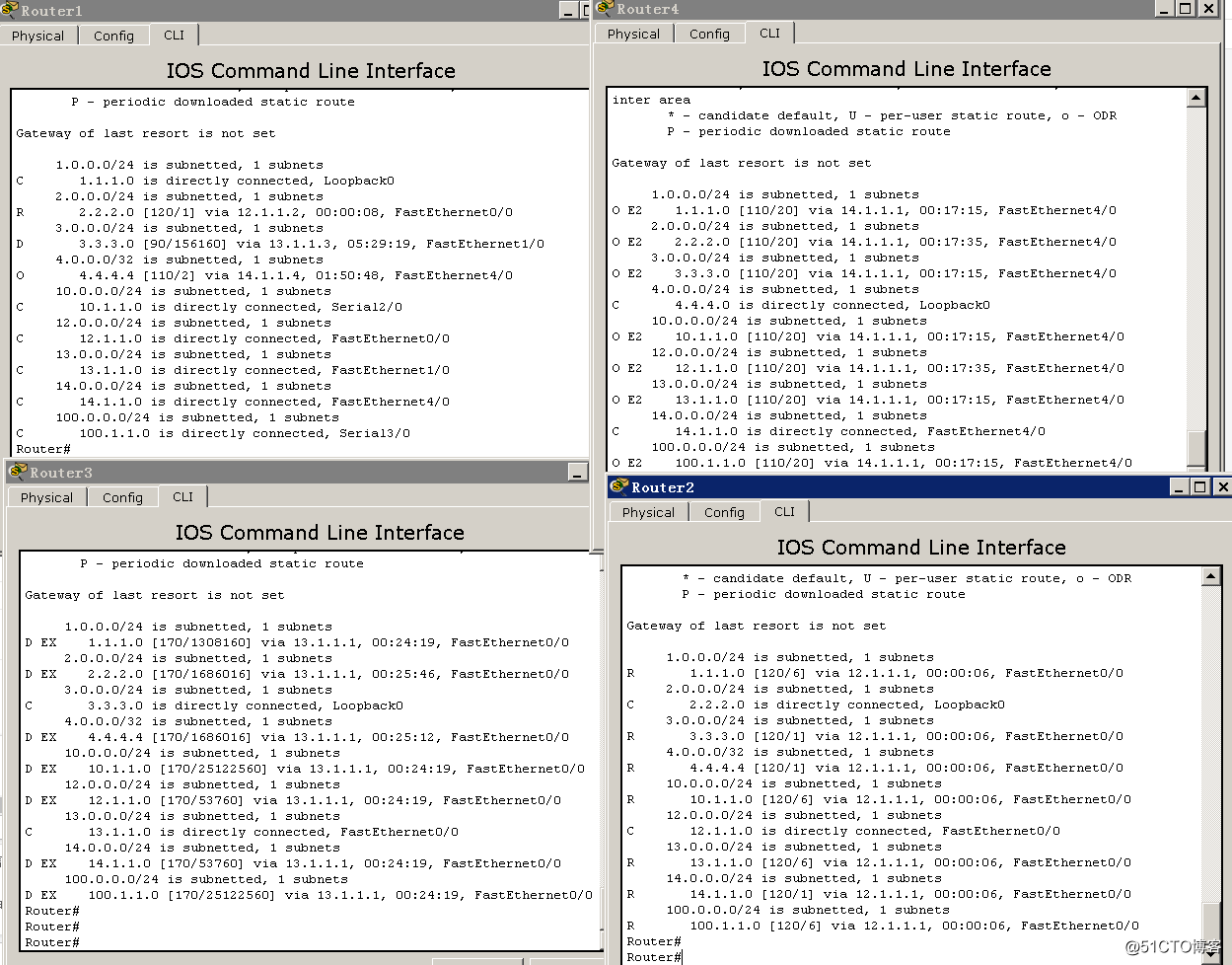
Task: Click Router3 line '13.1.1.0 is directly connected, FastEthernet0/0'
Action: pos(273,832)
